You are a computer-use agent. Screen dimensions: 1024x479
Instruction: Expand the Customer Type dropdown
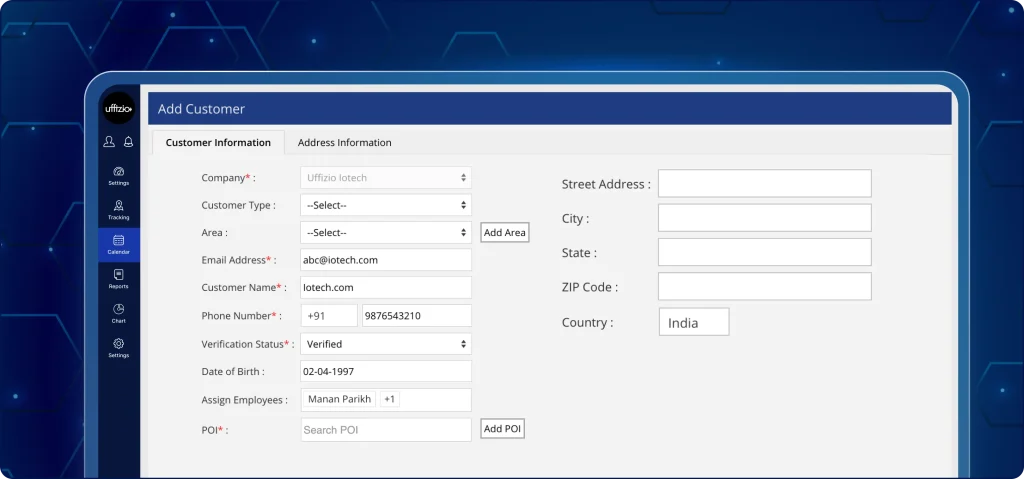[x=386, y=205]
